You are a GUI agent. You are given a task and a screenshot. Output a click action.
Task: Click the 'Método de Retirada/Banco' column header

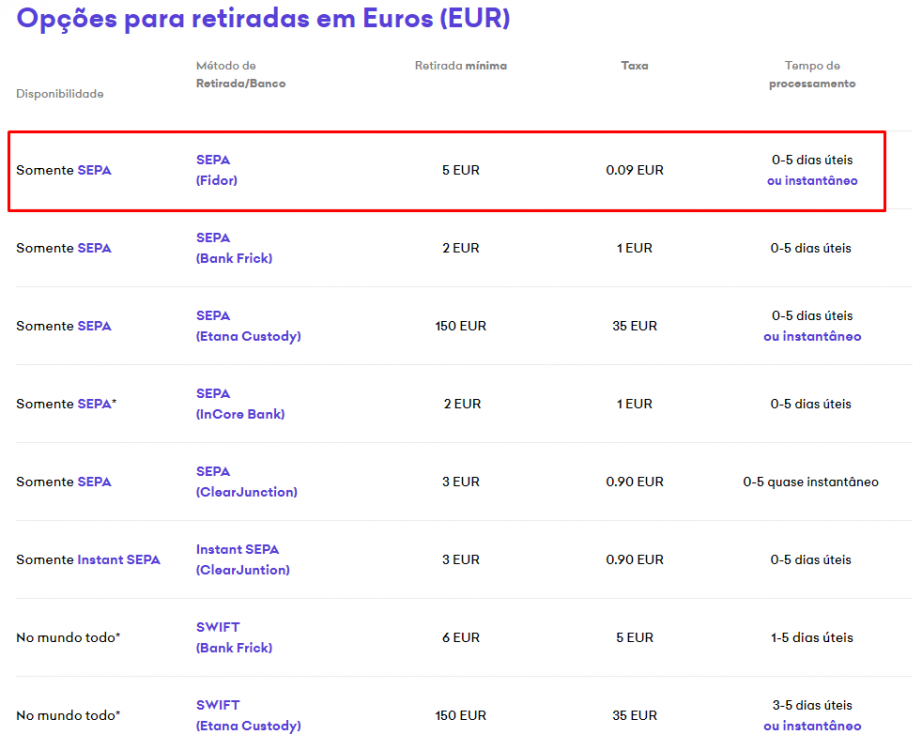pyautogui.click(x=240, y=74)
